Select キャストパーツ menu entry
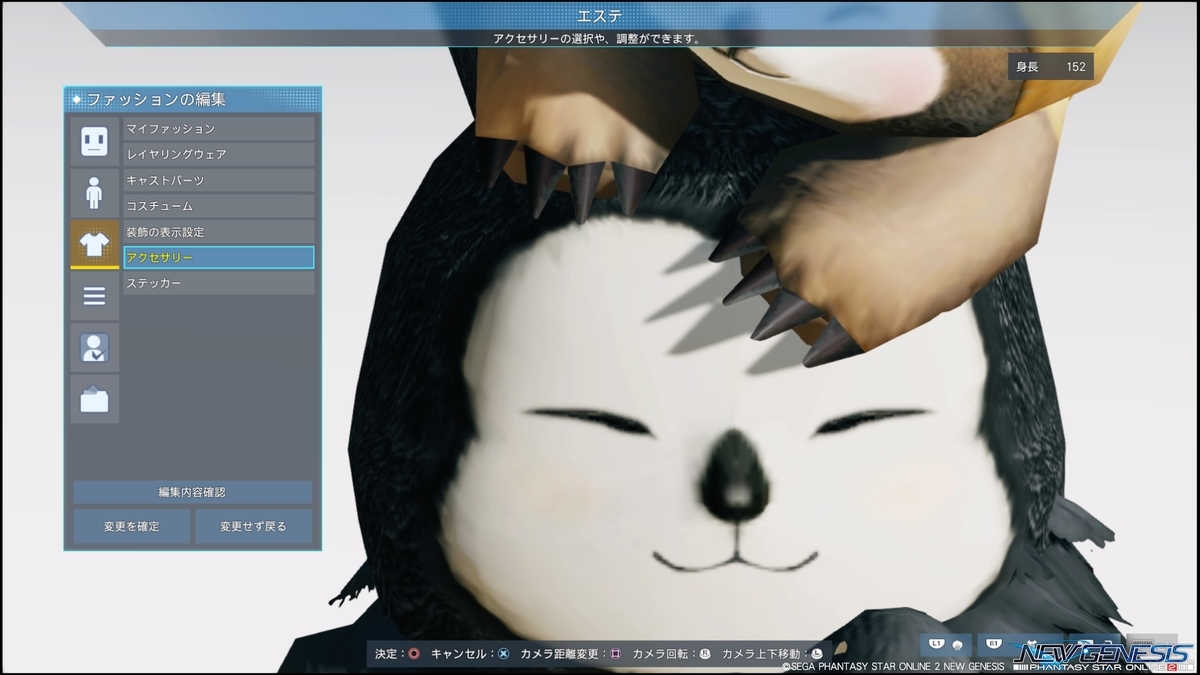This screenshot has width=1200, height=675. pyautogui.click(x=219, y=180)
